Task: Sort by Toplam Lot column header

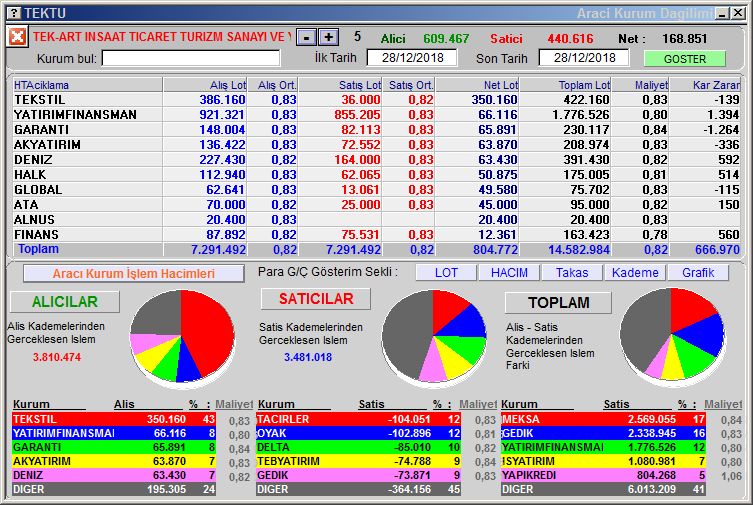Action: coord(565,85)
